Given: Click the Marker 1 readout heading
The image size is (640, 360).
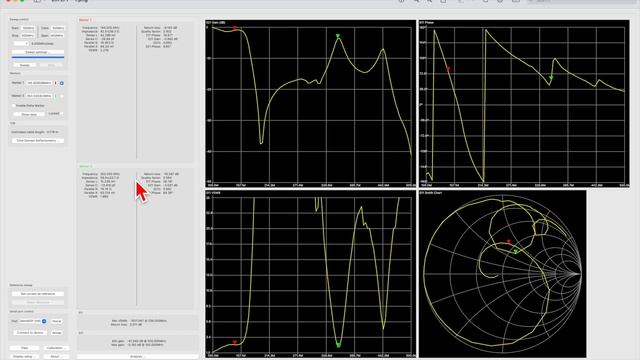Looking at the screenshot, I should click(85, 20).
